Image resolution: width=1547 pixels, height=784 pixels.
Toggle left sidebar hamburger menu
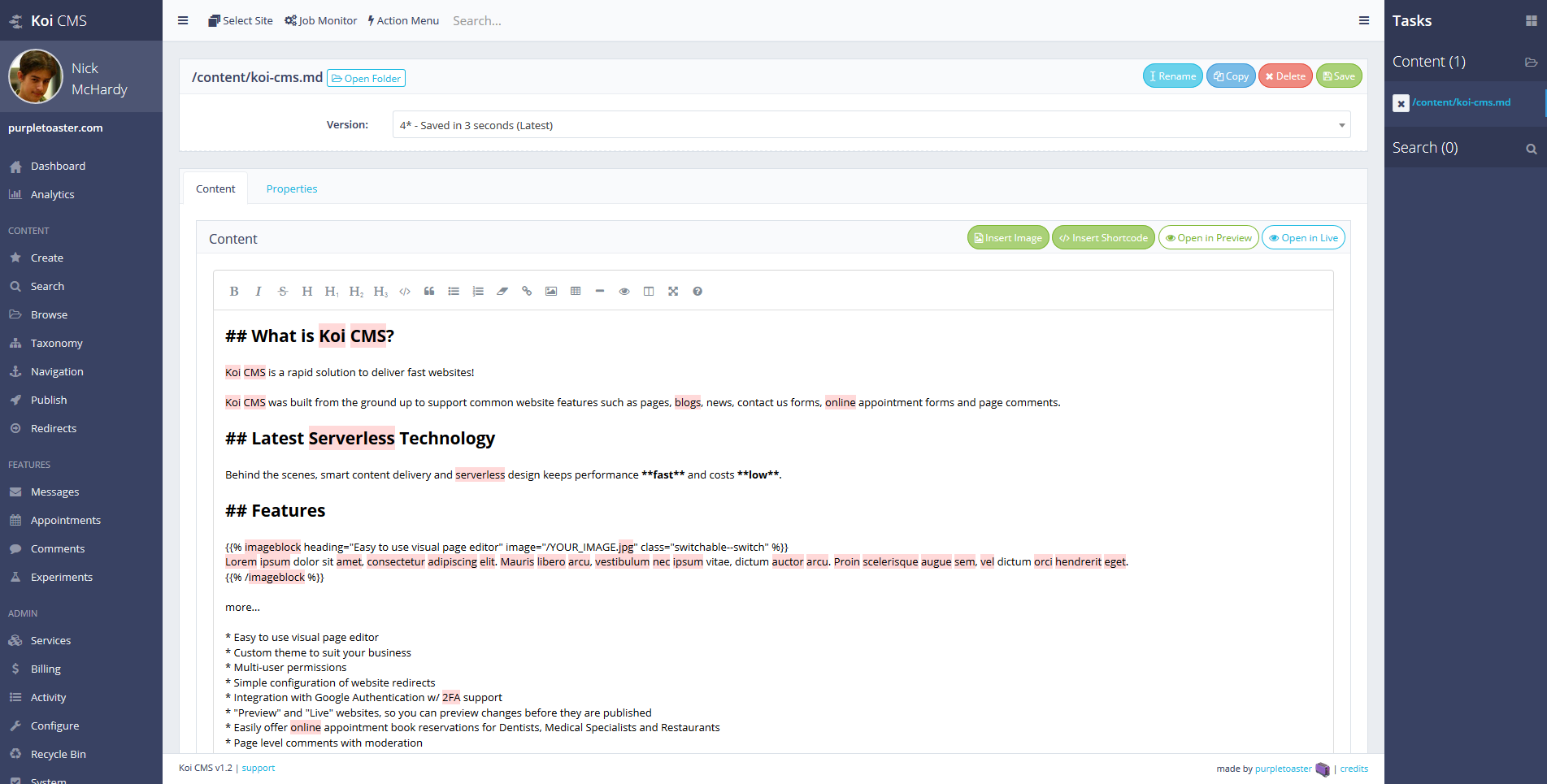(183, 20)
